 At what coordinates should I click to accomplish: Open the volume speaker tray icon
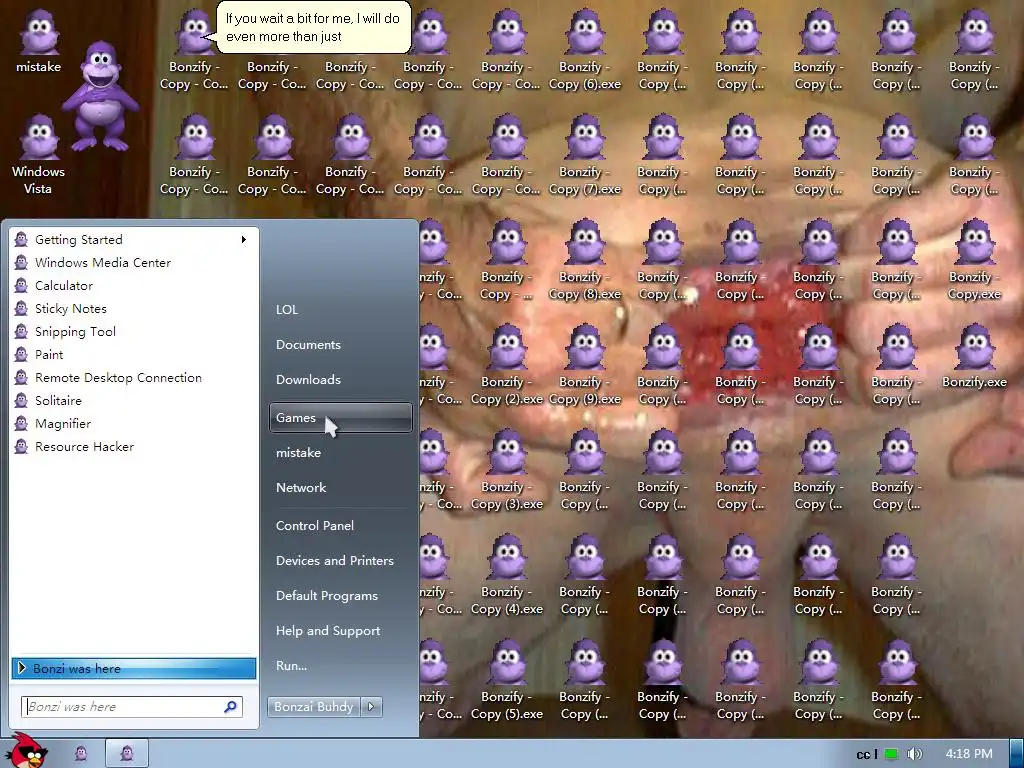pyautogui.click(x=914, y=754)
